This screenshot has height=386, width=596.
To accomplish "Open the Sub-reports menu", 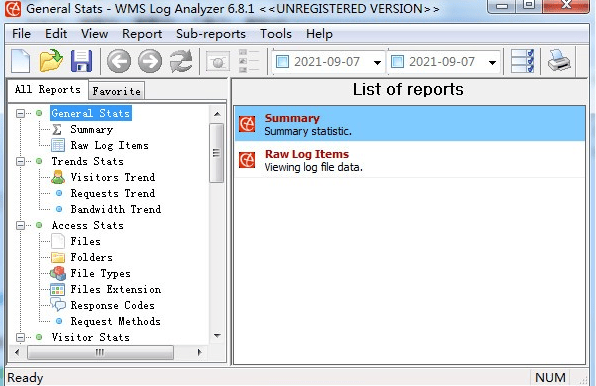I will coord(211,34).
